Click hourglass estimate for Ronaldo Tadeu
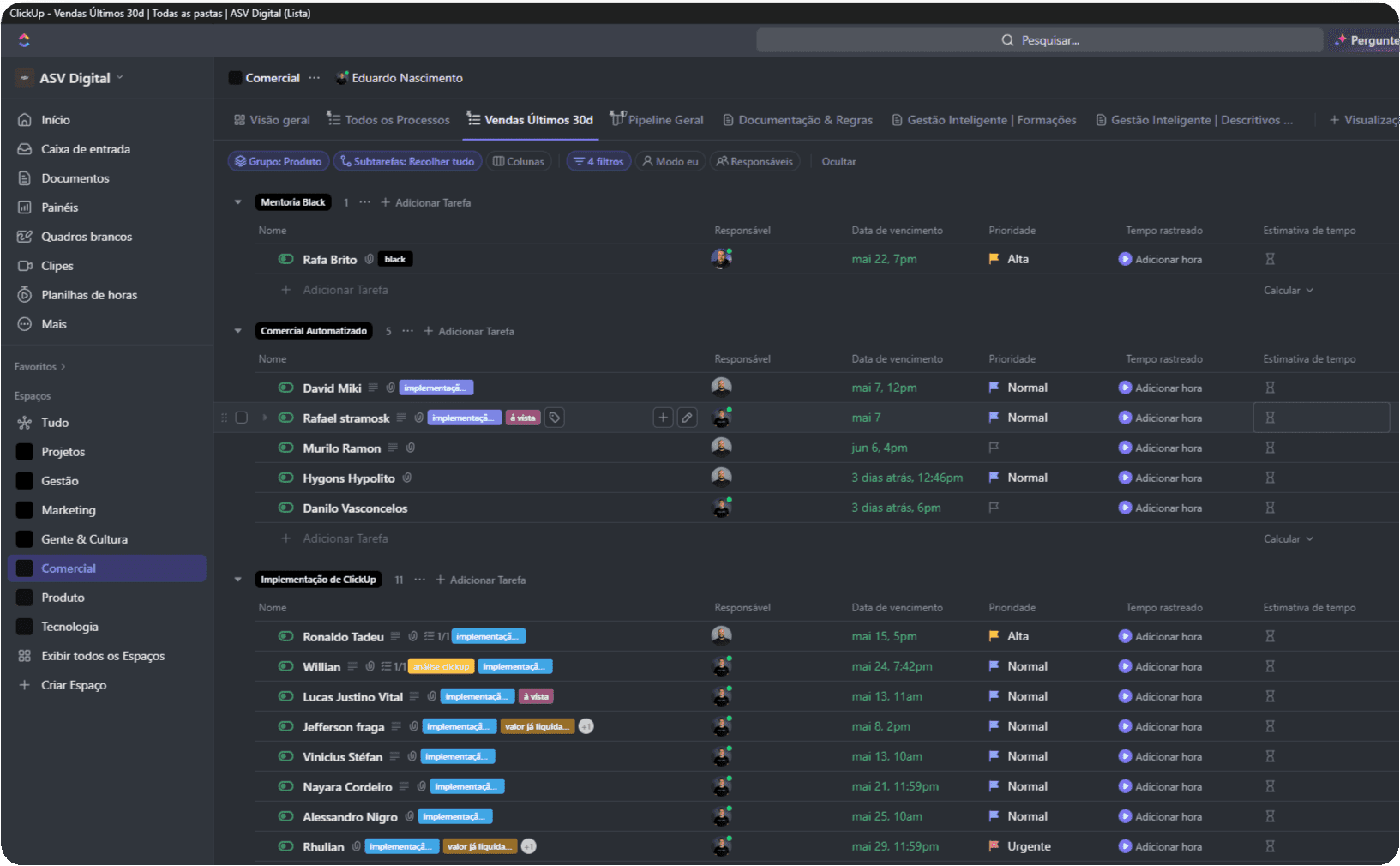The height and width of the screenshot is (866, 1400). click(1270, 636)
